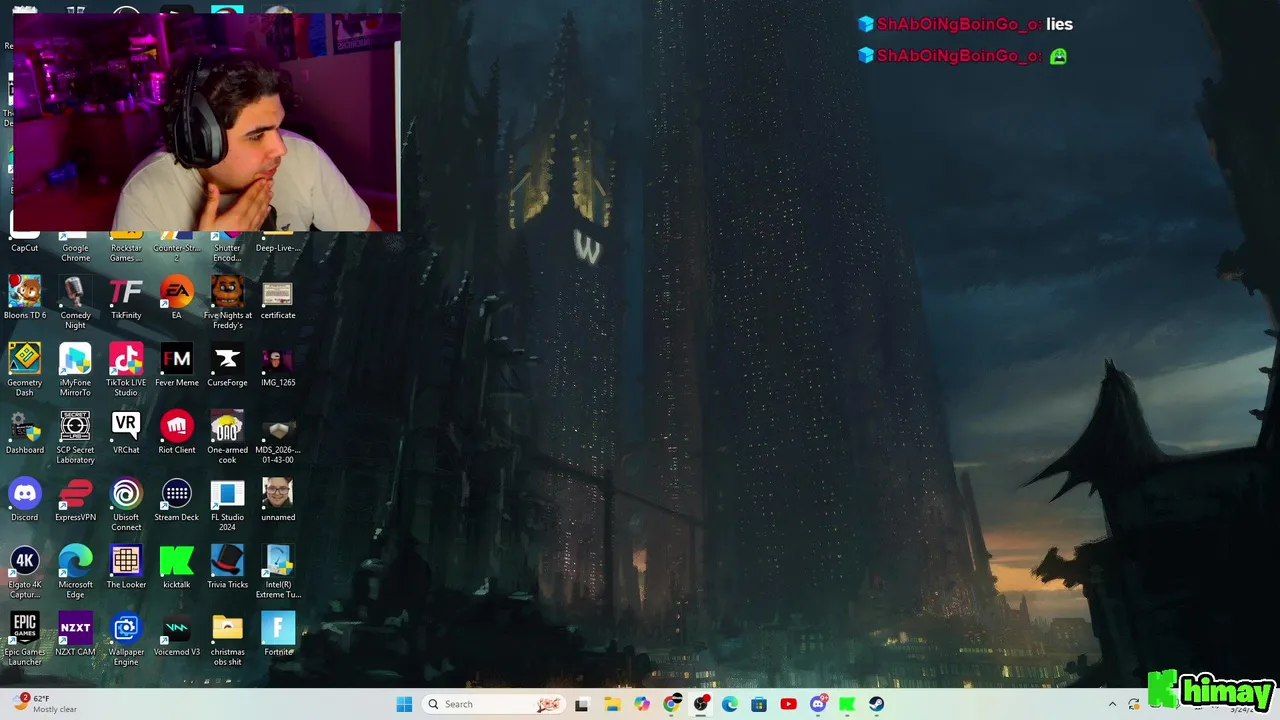The image size is (1280, 720).
Task: Open Microsoft Store from the taskbar
Action: click(759, 704)
